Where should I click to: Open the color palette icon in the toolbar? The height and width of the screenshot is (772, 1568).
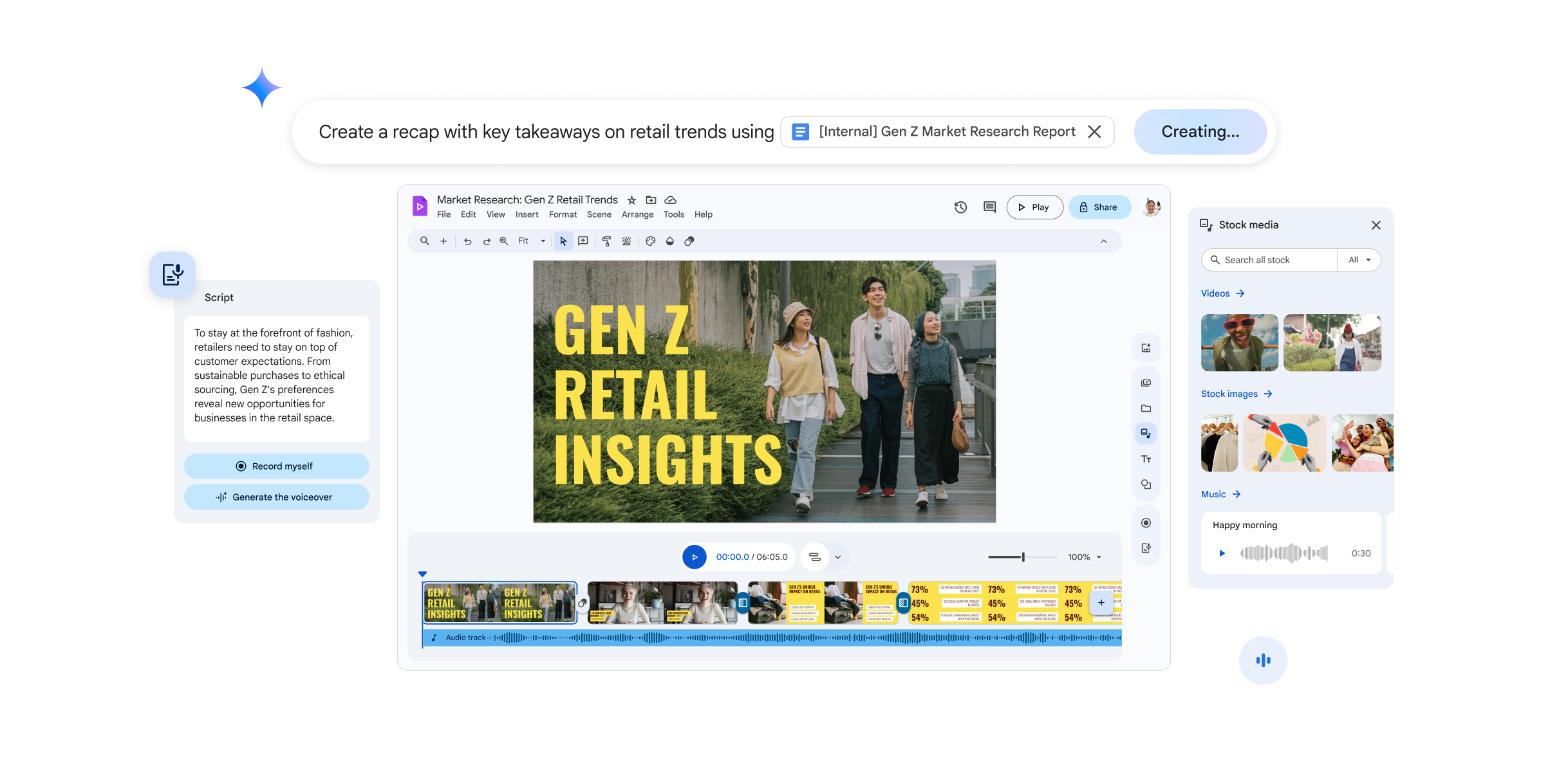pyautogui.click(x=651, y=241)
